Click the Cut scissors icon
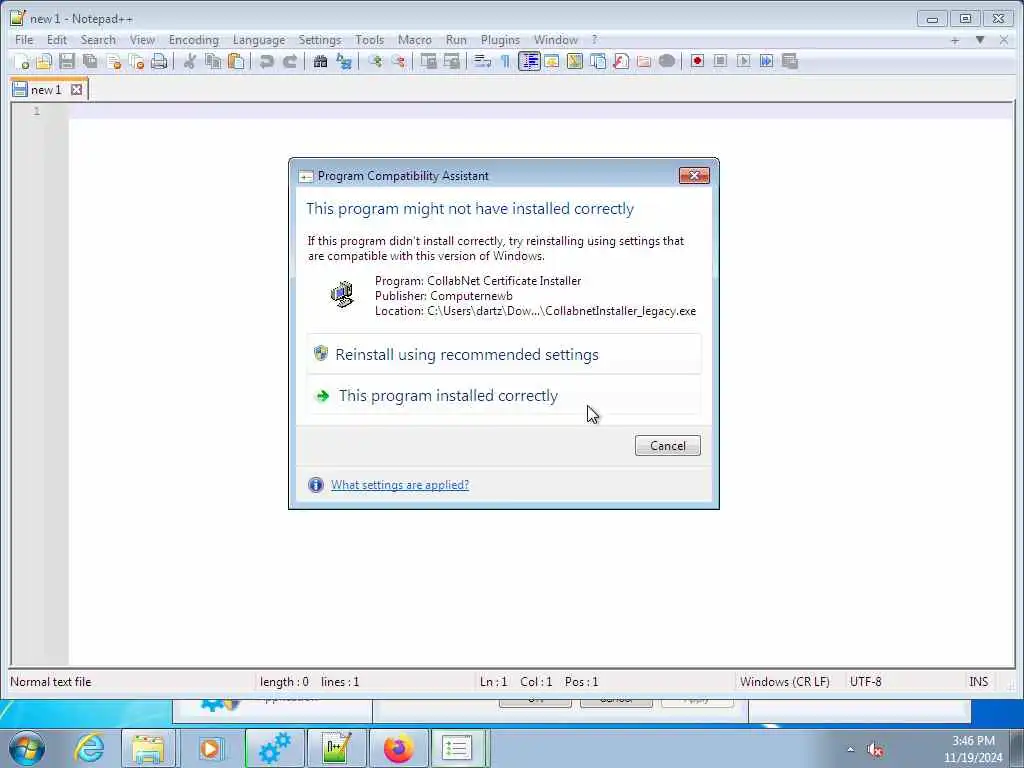 (189, 61)
